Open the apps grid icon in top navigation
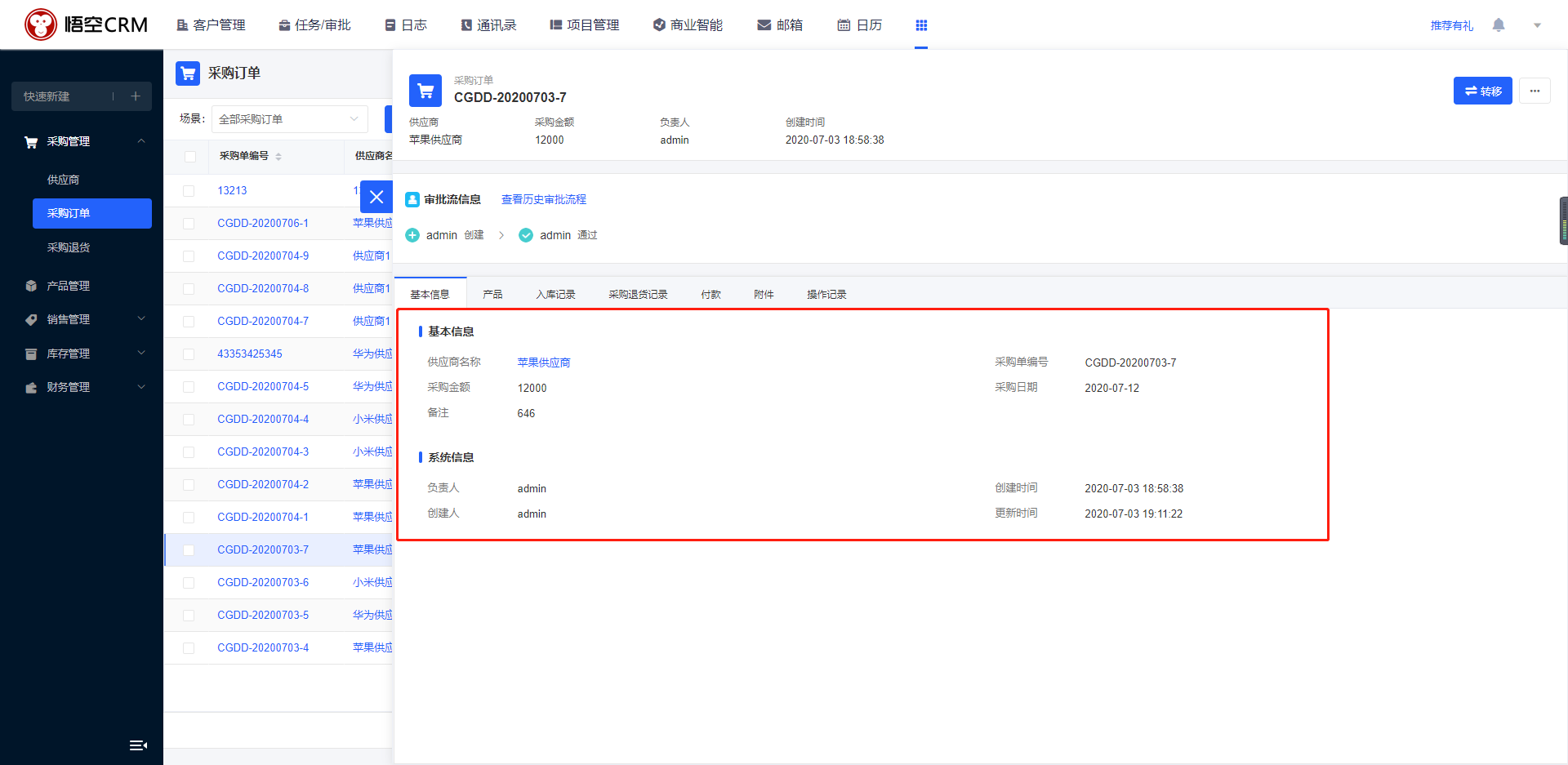This screenshot has width=1568, height=765. tap(921, 25)
